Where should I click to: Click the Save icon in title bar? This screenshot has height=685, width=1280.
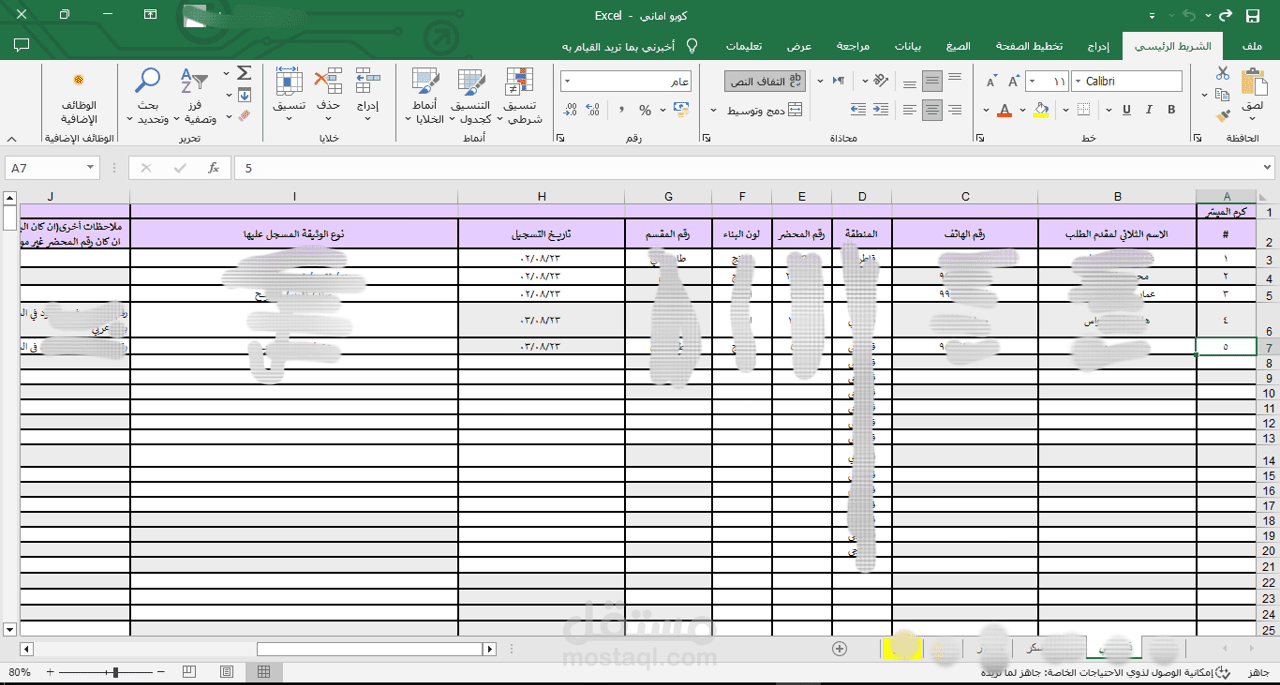1252,15
